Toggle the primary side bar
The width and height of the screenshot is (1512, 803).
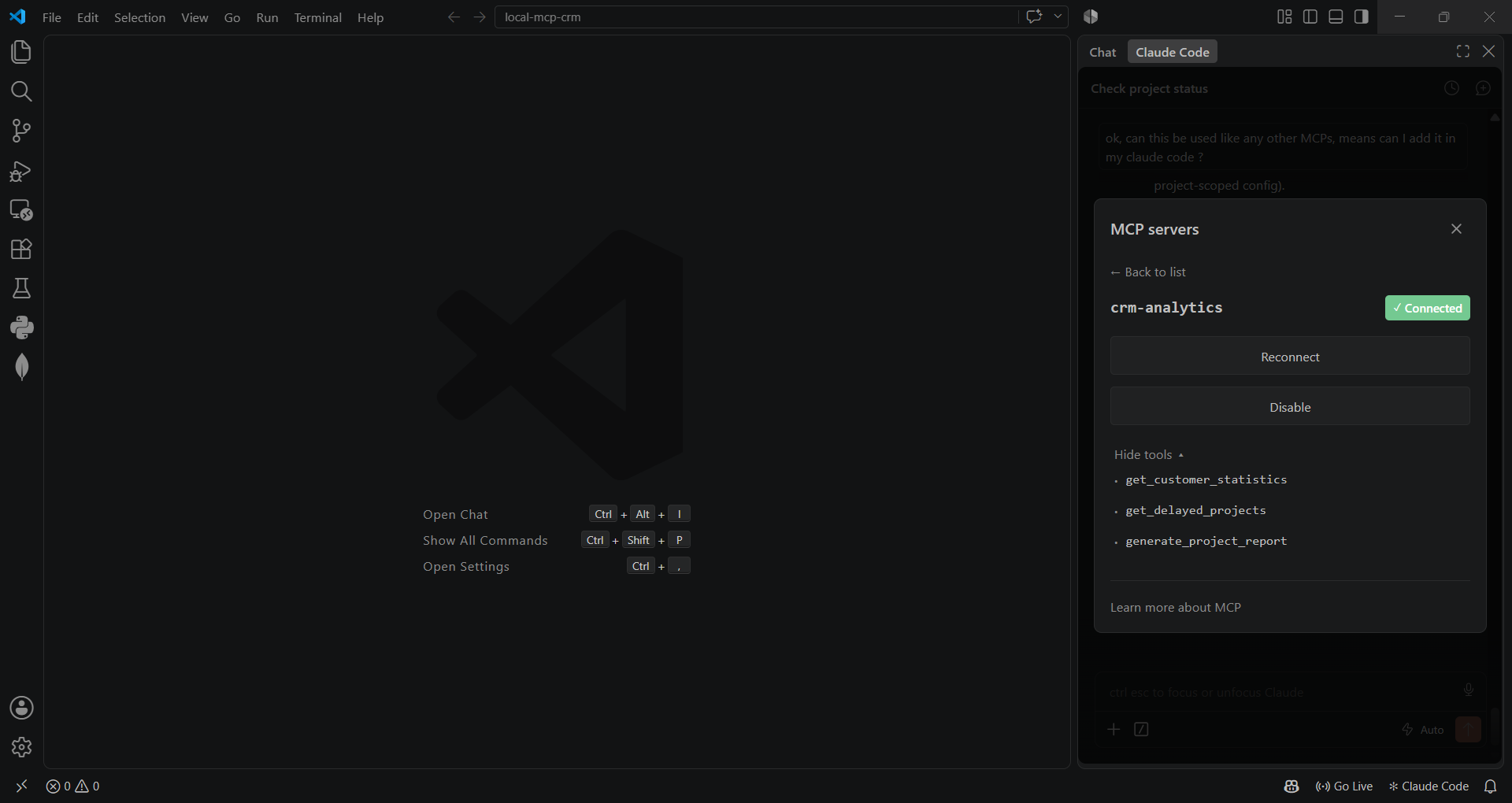[1310, 17]
